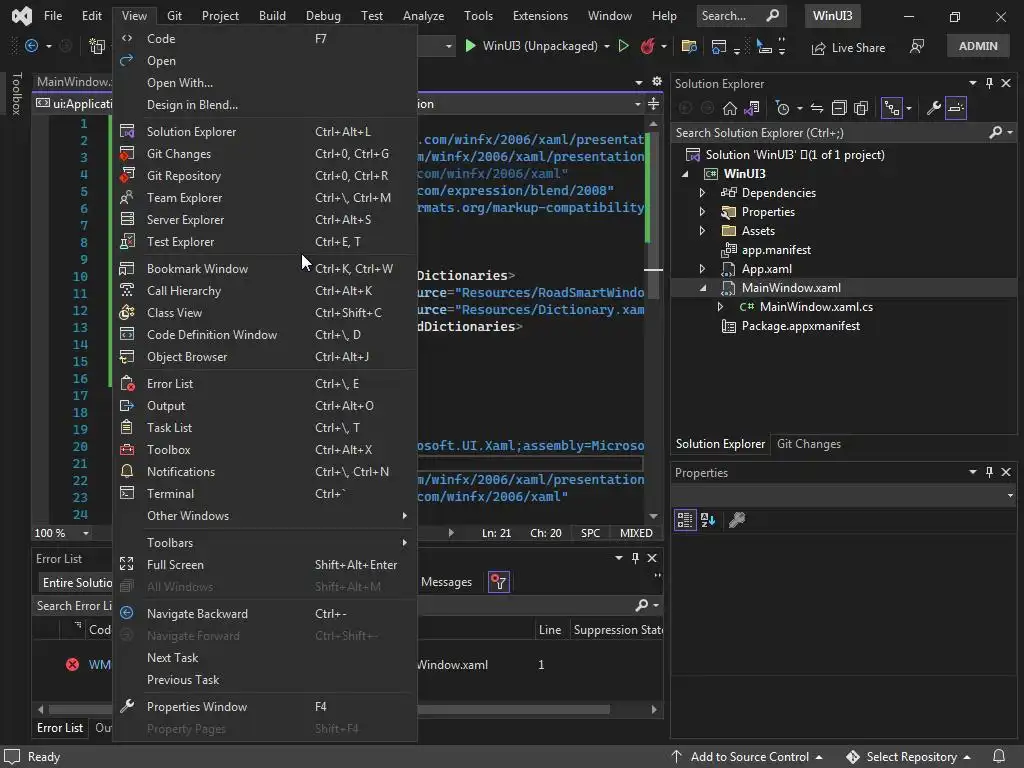
Task: Choose Toolbox in the View menu
Action: [x=265, y=450]
